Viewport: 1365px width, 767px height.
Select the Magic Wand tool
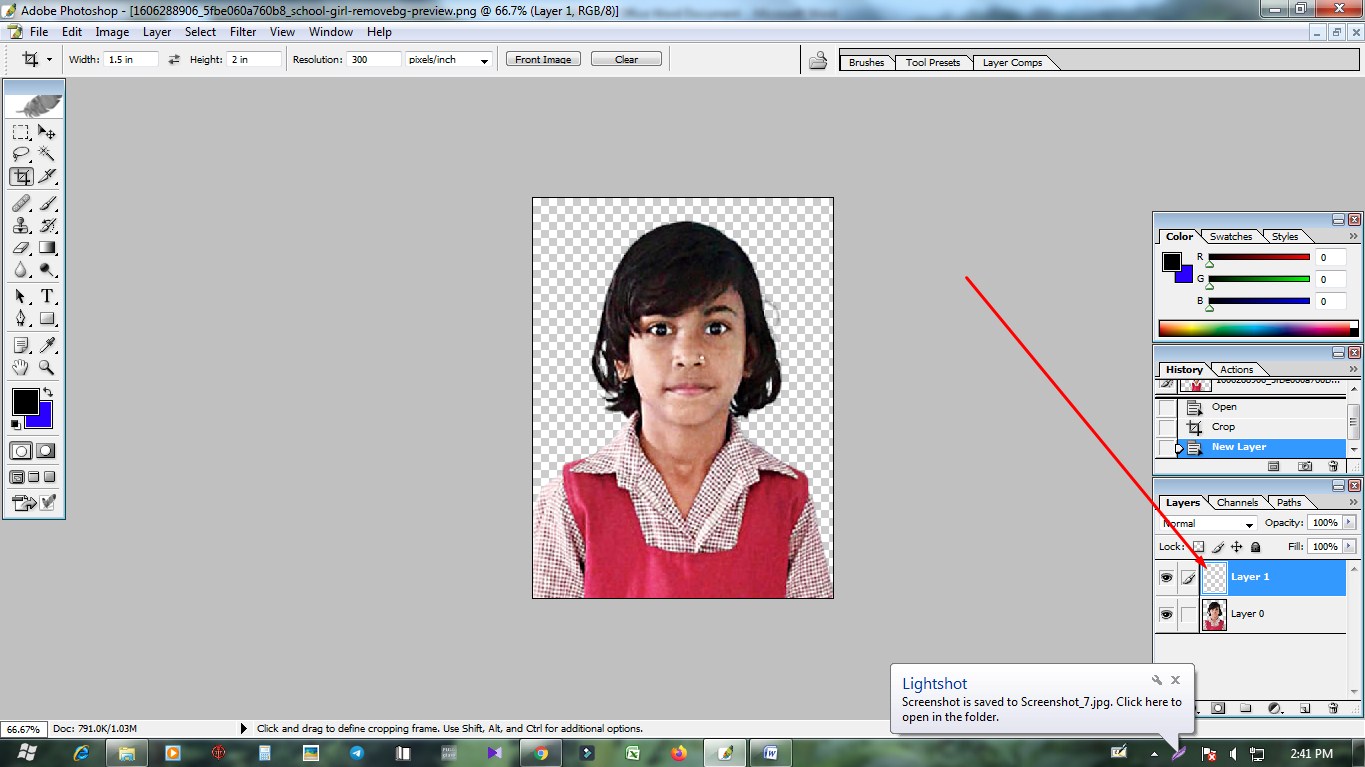coord(47,154)
